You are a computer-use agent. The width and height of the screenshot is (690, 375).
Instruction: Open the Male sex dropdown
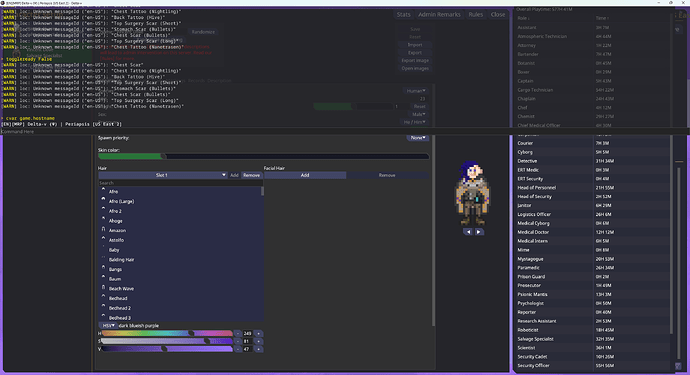pos(418,114)
